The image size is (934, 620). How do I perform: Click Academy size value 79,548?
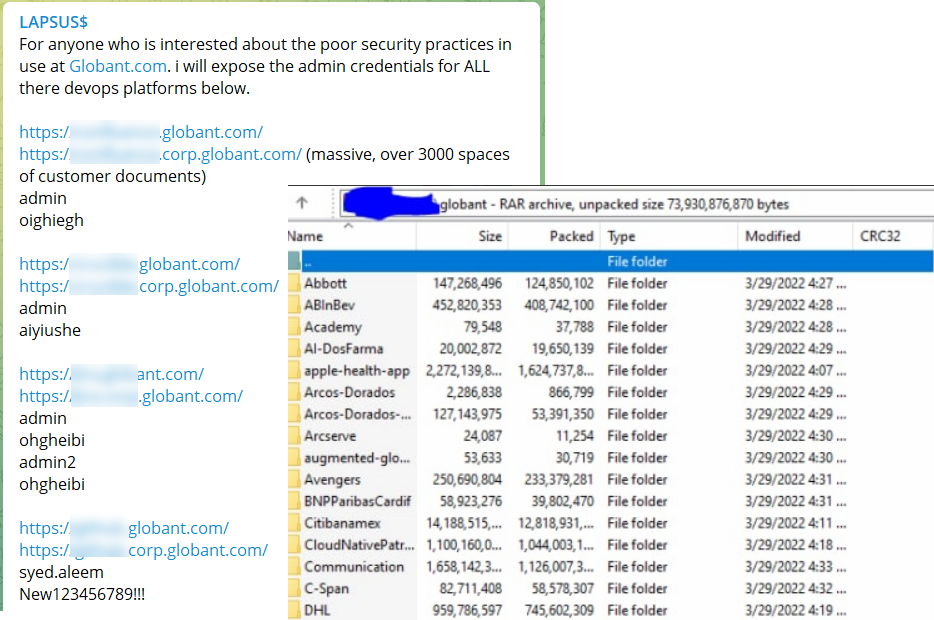(482, 327)
